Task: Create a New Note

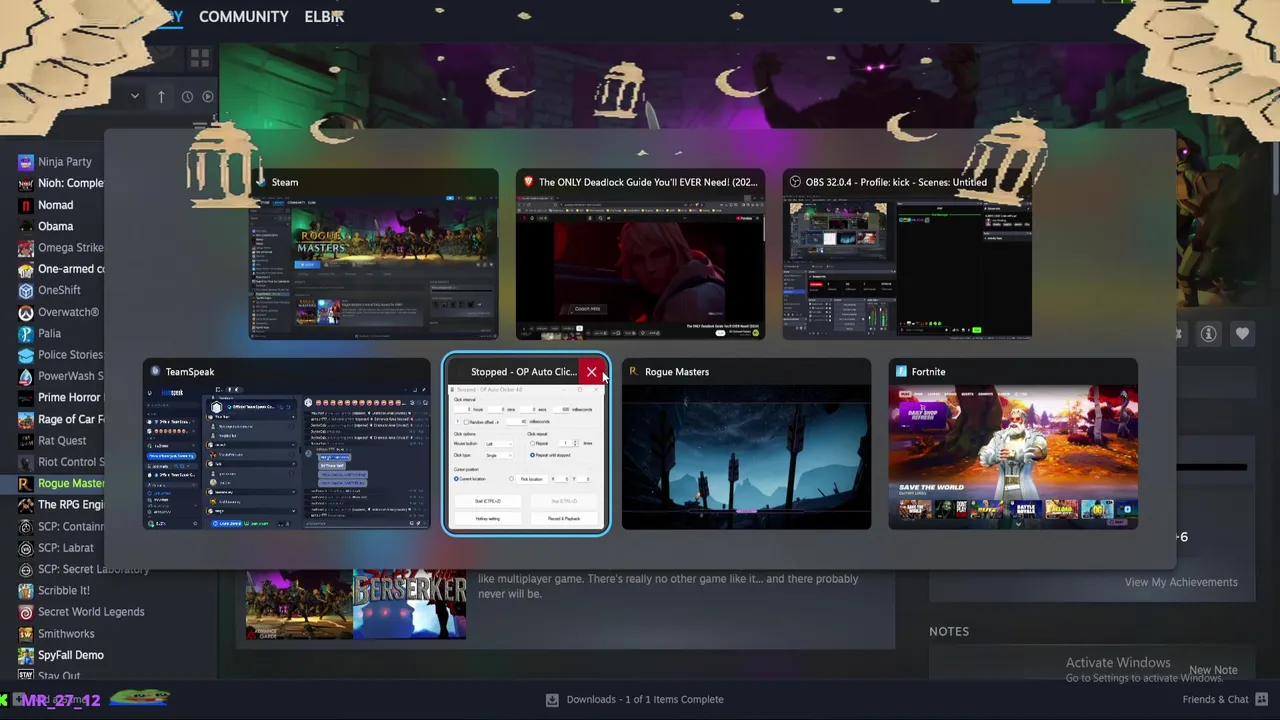Action: tap(1213, 670)
